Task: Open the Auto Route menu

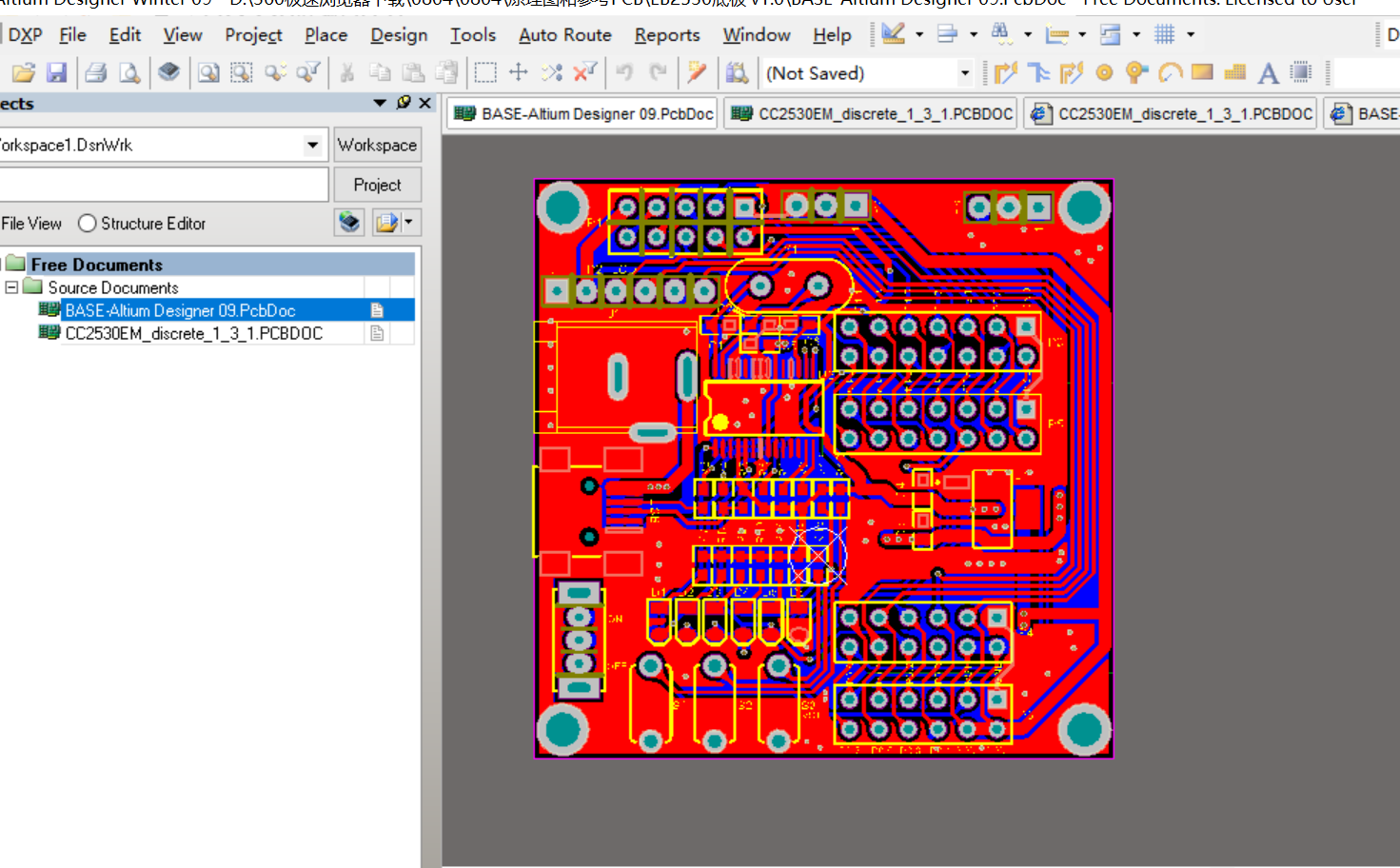Action: 564,34
